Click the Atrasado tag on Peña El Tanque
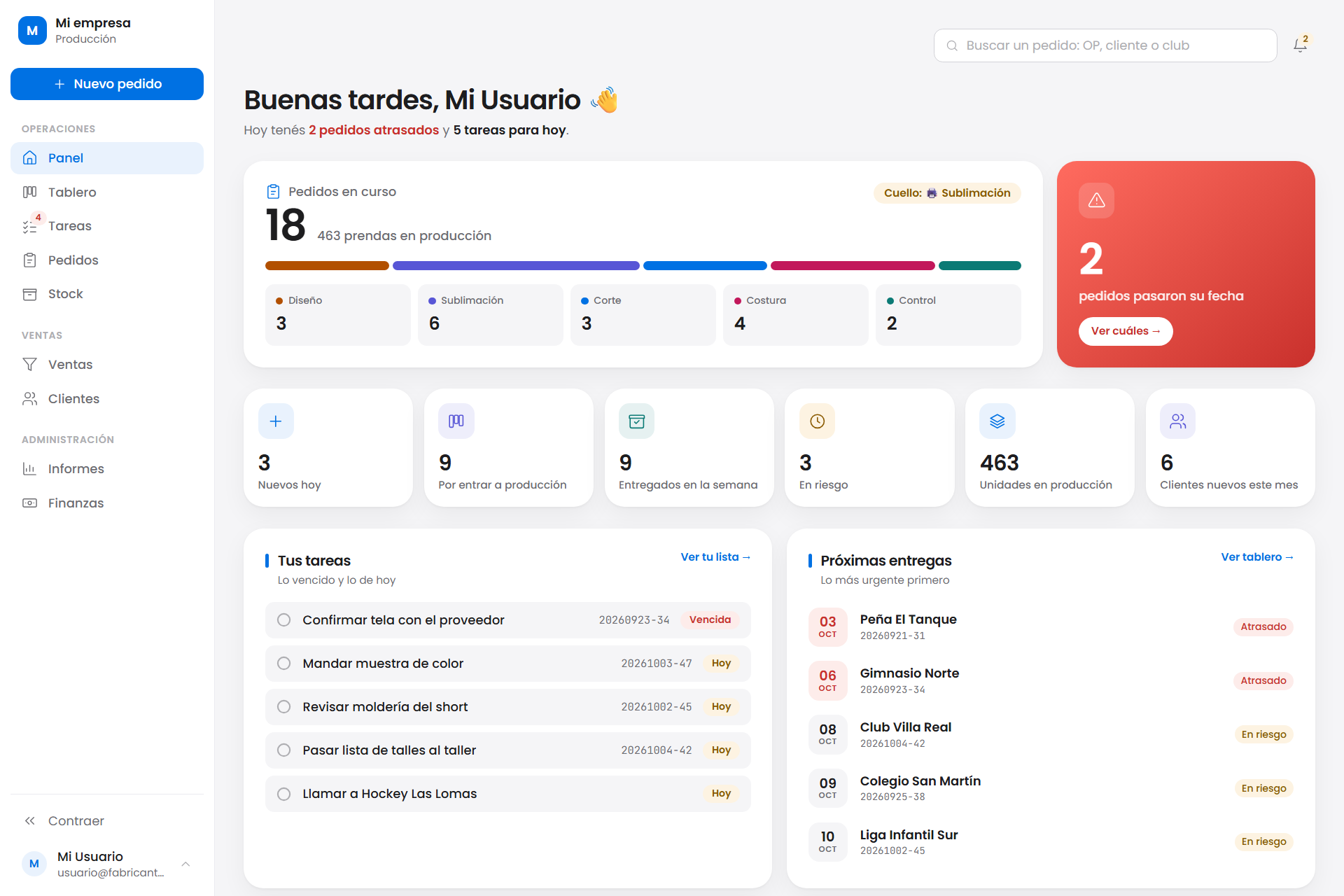Screen dimensions: 1344x896 click(x=1263, y=627)
